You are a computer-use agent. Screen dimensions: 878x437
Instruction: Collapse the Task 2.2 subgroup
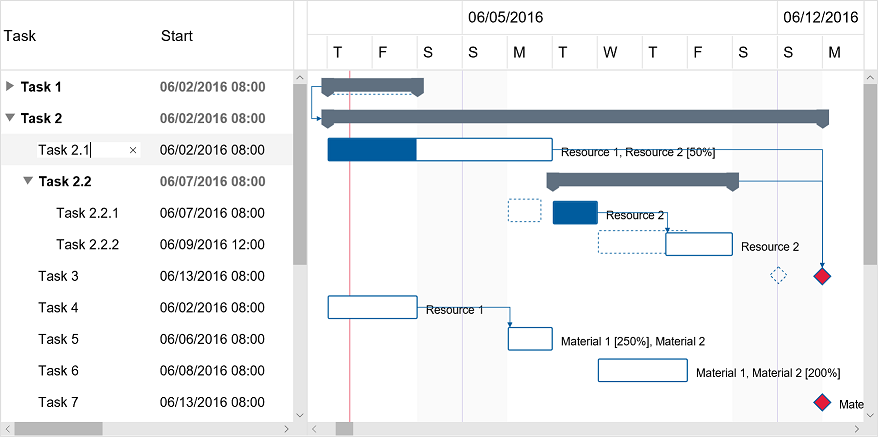tap(28, 182)
